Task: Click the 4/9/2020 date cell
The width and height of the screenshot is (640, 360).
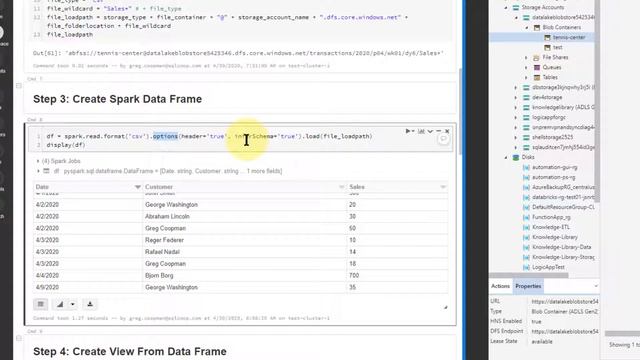Action: tap(47, 287)
